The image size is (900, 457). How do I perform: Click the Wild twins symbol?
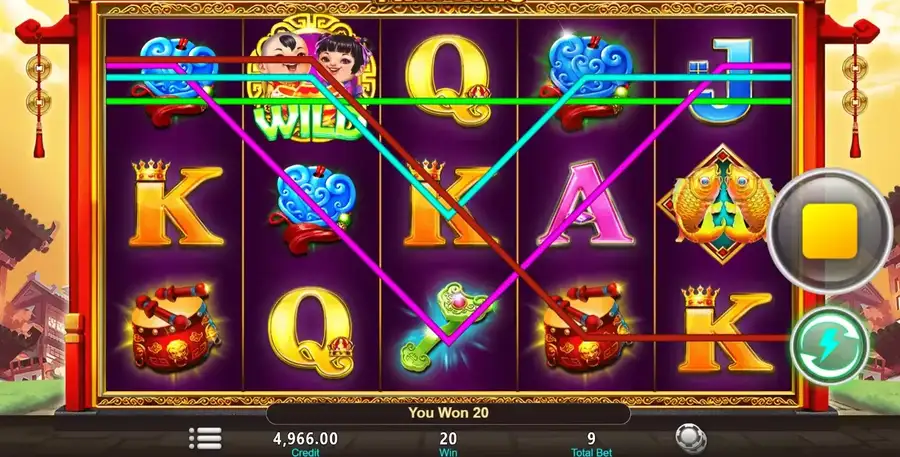tap(309, 79)
